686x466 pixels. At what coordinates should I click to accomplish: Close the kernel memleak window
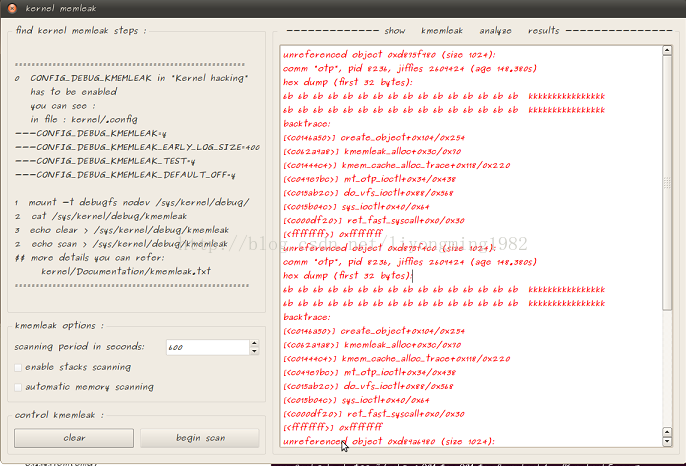tap(10, 9)
